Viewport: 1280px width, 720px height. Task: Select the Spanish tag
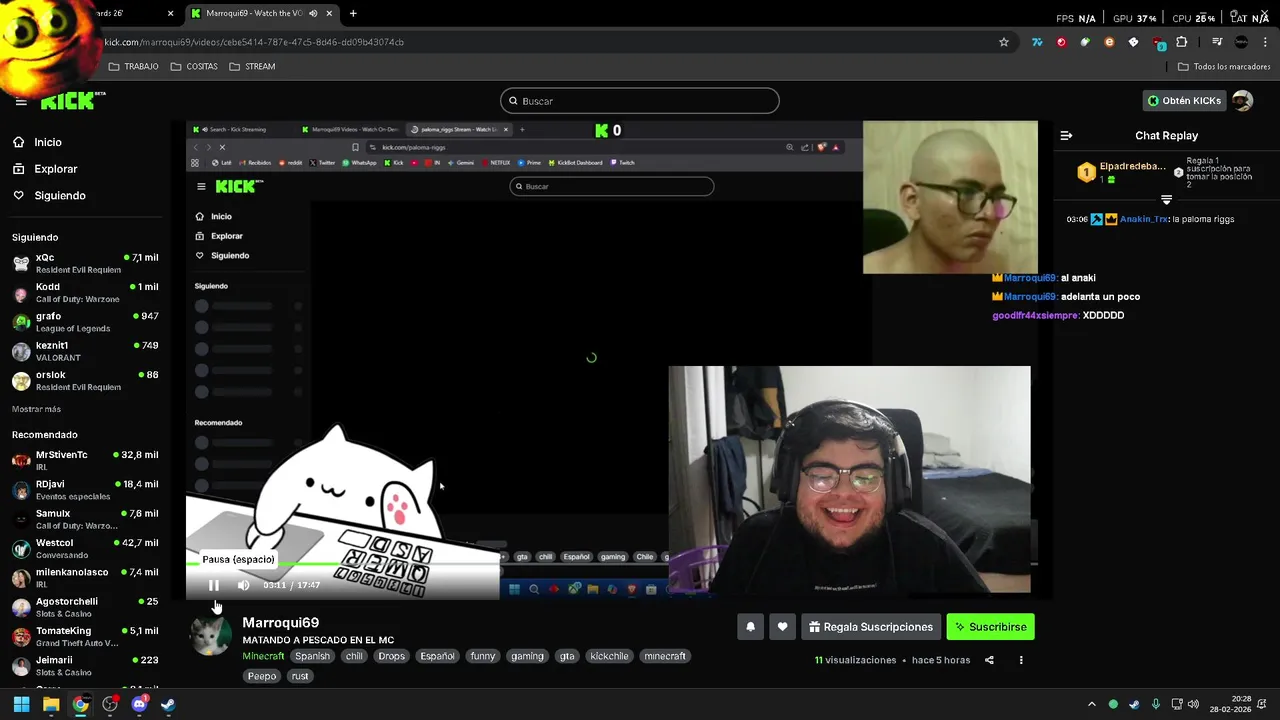[312, 656]
